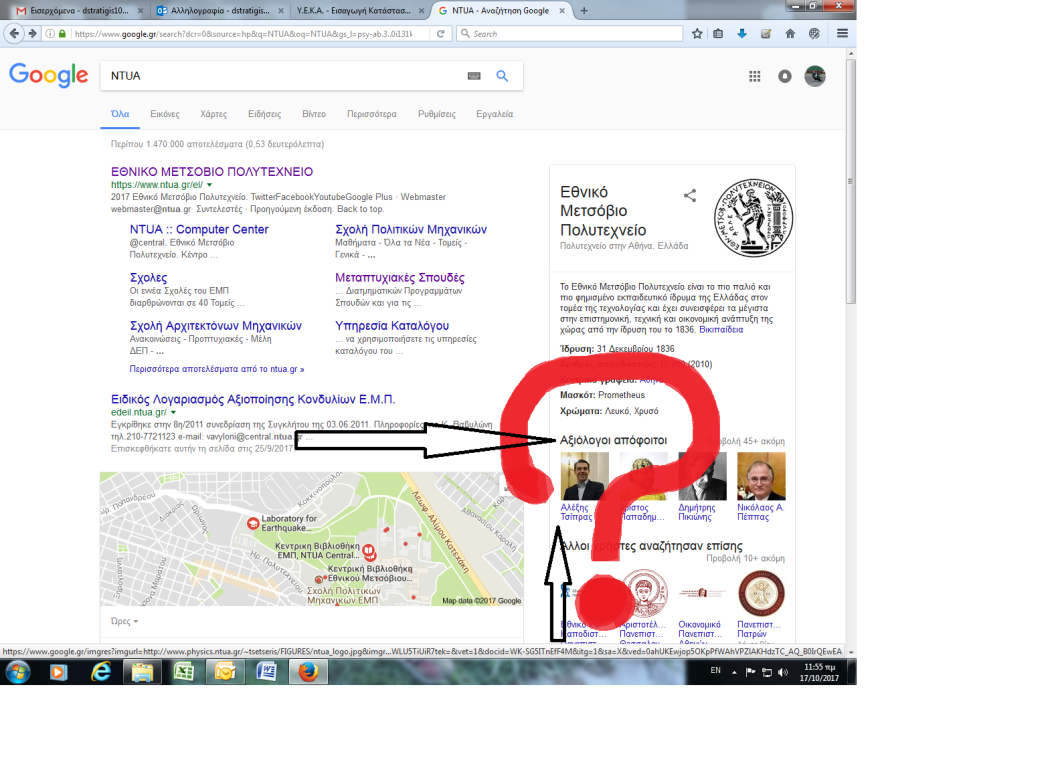Open the NTUA :: Computer Center link
The height and width of the screenshot is (768, 1060).
[x=199, y=230]
